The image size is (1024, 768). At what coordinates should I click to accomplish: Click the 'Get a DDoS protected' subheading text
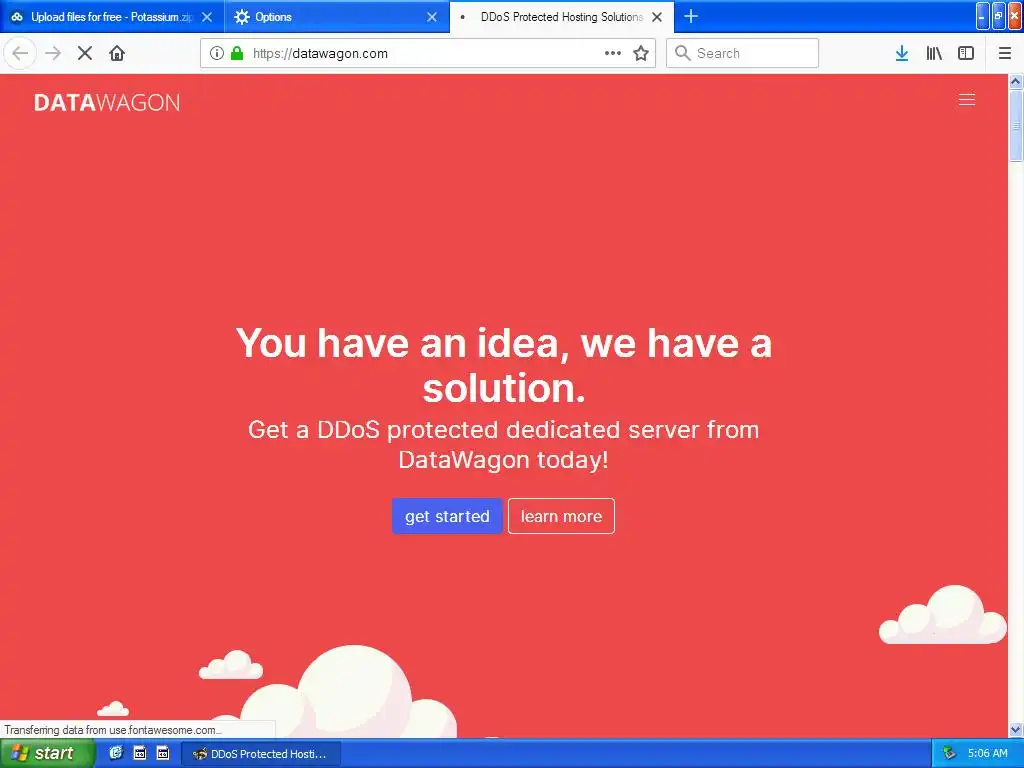pos(504,444)
